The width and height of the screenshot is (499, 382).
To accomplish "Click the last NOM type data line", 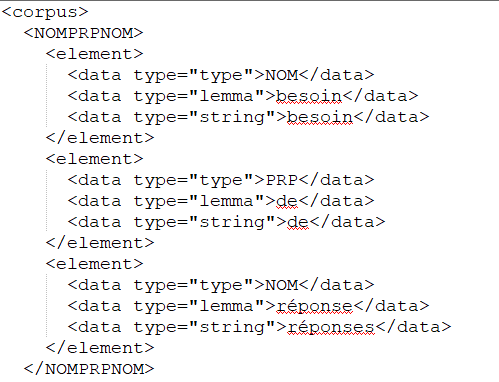I will coord(221,285).
